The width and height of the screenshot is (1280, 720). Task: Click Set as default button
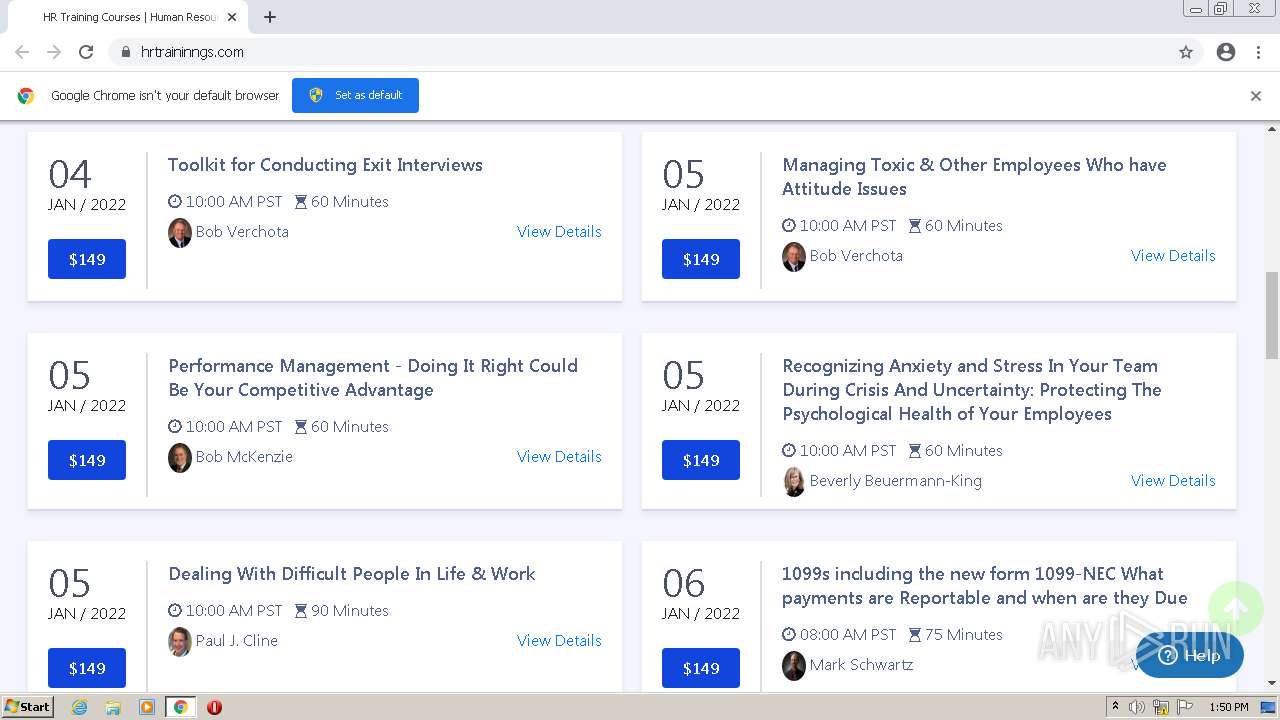[x=355, y=95]
